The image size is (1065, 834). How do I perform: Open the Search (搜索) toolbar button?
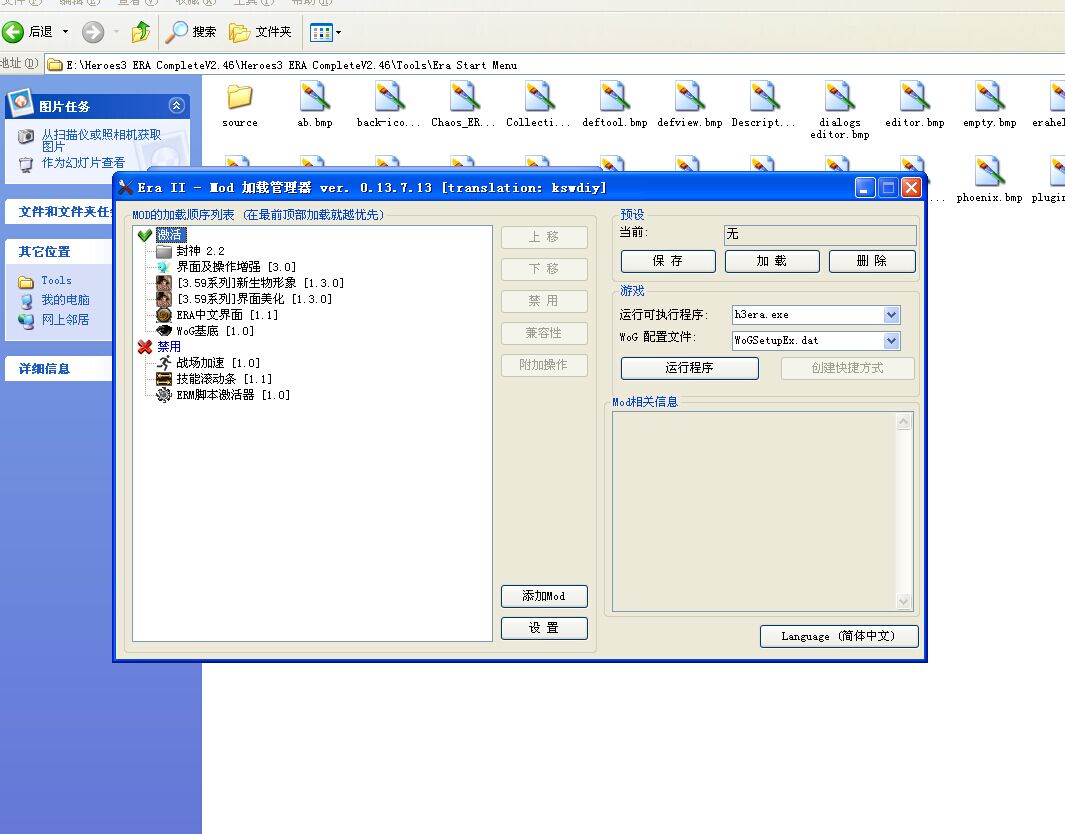pyautogui.click(x=191, y=31)
